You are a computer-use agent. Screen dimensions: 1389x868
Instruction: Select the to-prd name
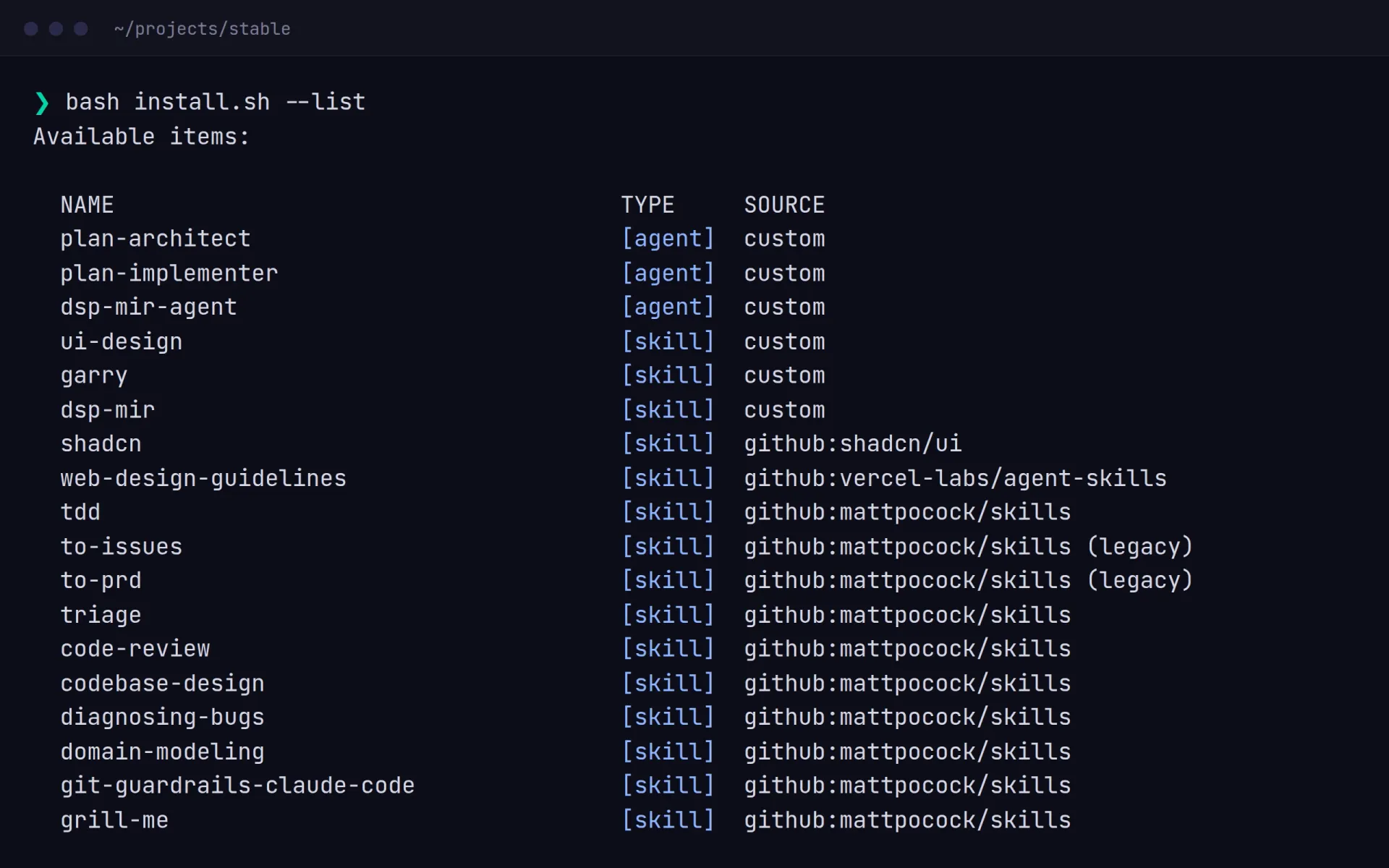[101, 581]
